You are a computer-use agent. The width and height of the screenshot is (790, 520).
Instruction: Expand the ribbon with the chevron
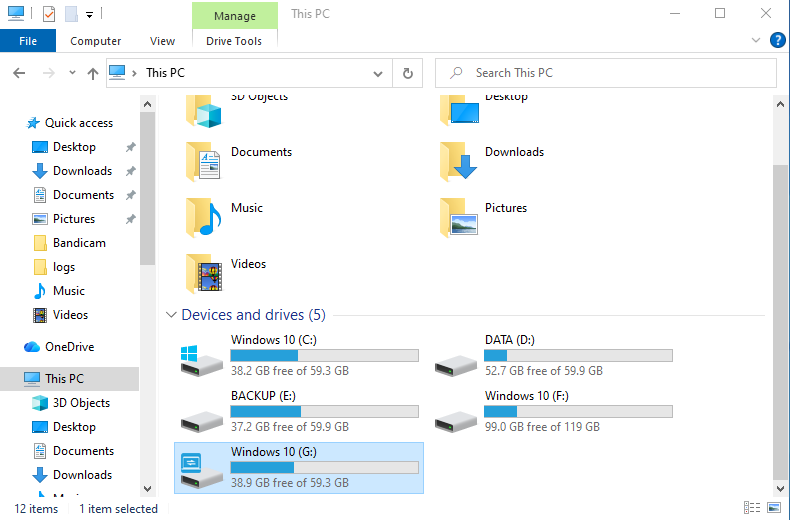pyautogui.click(x=755, y=40)
